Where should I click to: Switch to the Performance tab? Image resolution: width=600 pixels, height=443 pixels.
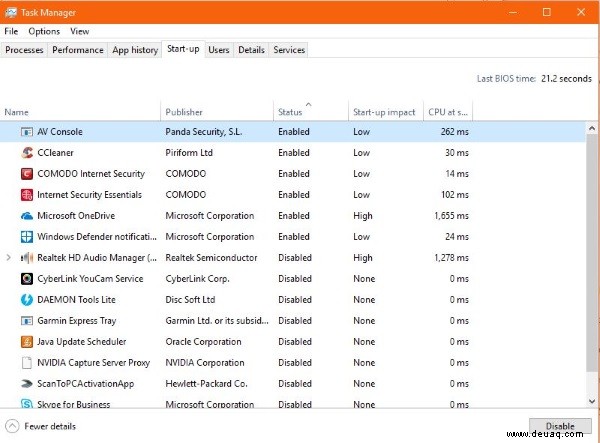(x=78, y=50)
